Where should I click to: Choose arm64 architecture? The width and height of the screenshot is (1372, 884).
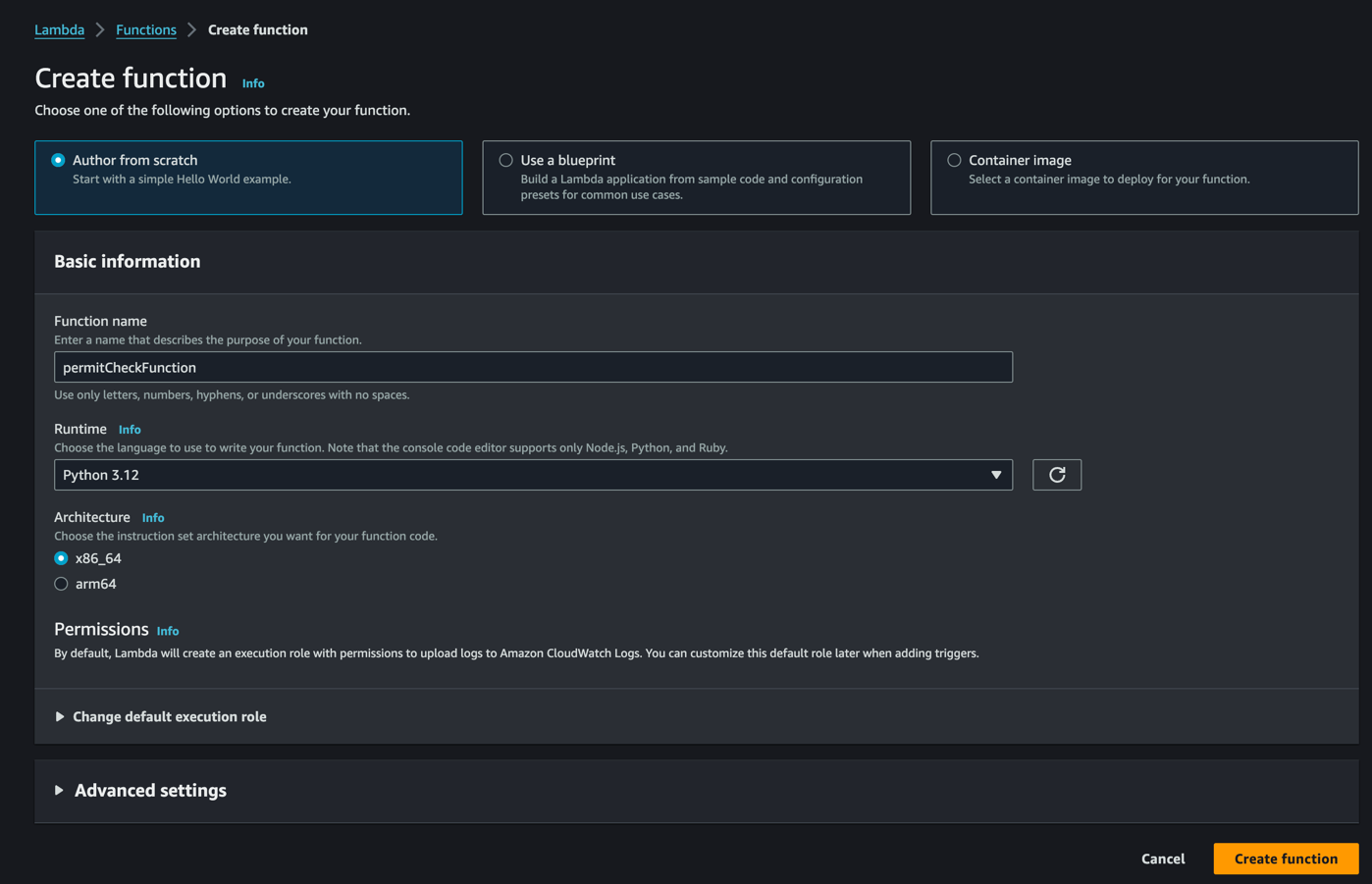click(x=61, y=584)
